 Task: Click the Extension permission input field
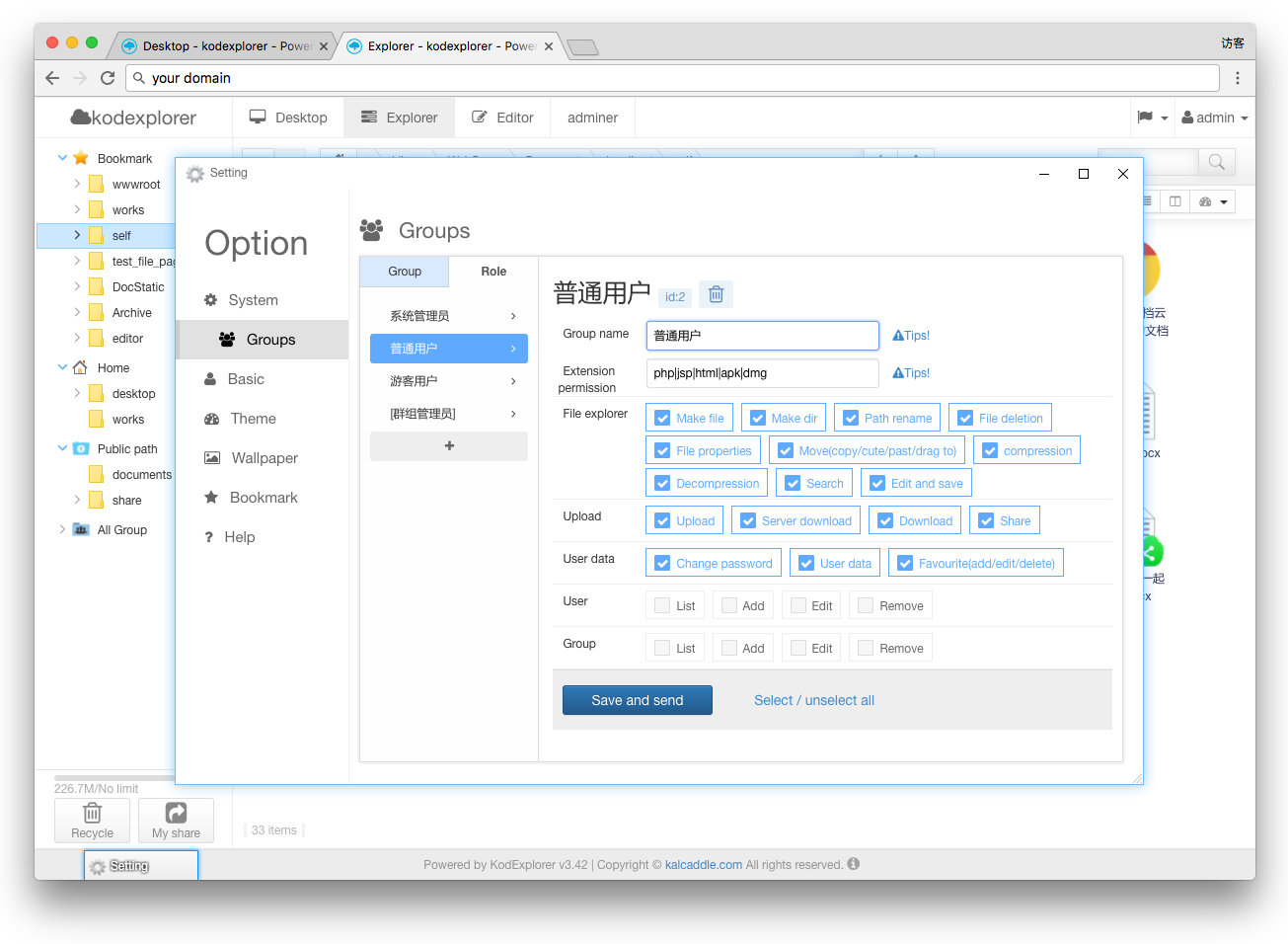click(762, 373)
